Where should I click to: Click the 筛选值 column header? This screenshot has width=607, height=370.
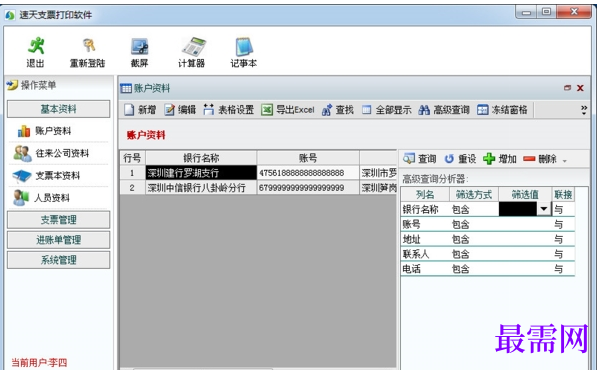click(525, 194)
